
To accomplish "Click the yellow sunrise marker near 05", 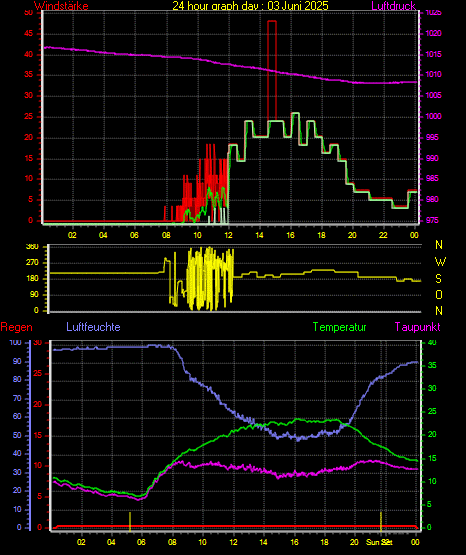I will point(130,521).
